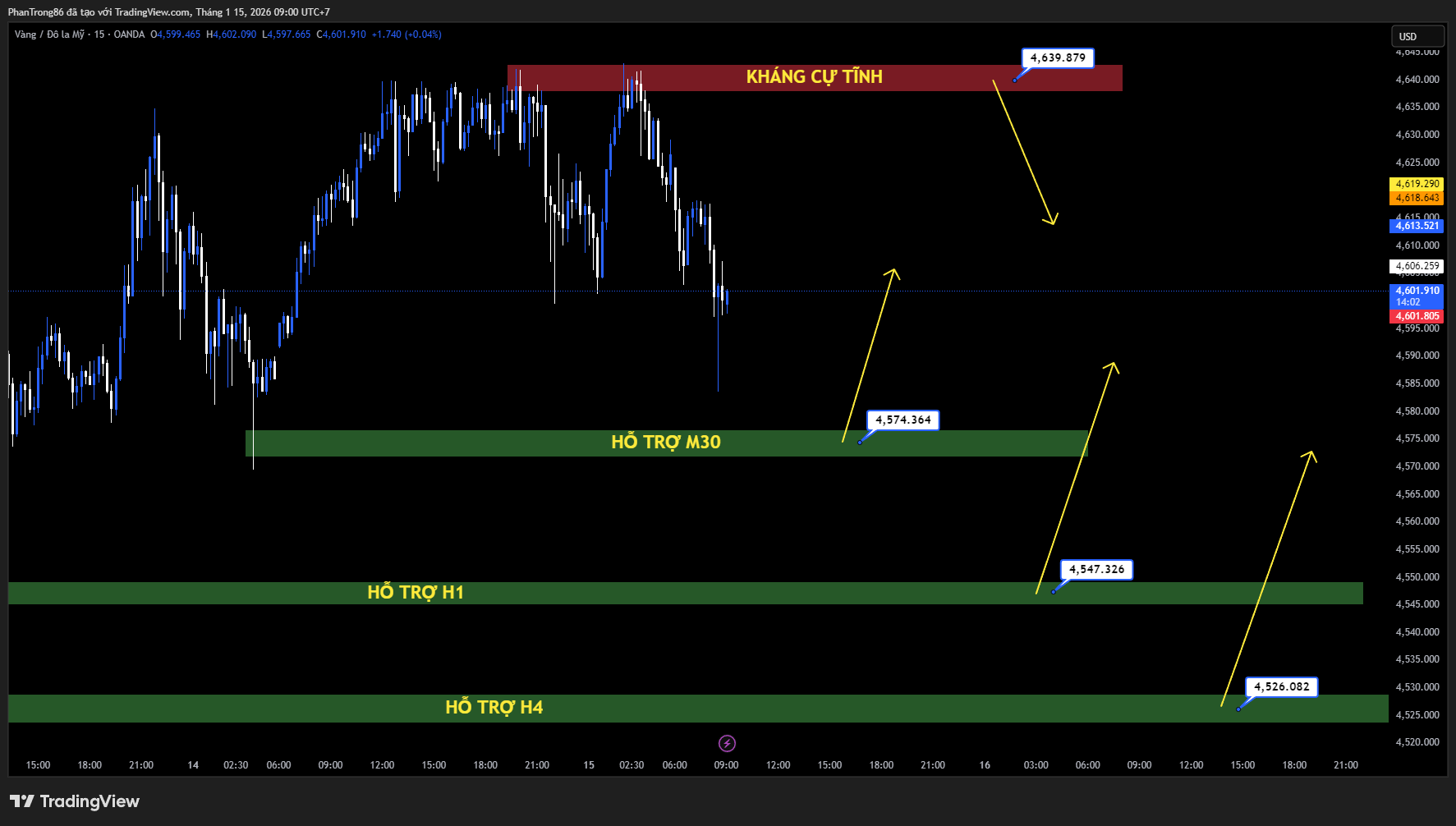Click the date 16 on time axis
Viewport: 1456px width, 826px height.
click(985, 765)
